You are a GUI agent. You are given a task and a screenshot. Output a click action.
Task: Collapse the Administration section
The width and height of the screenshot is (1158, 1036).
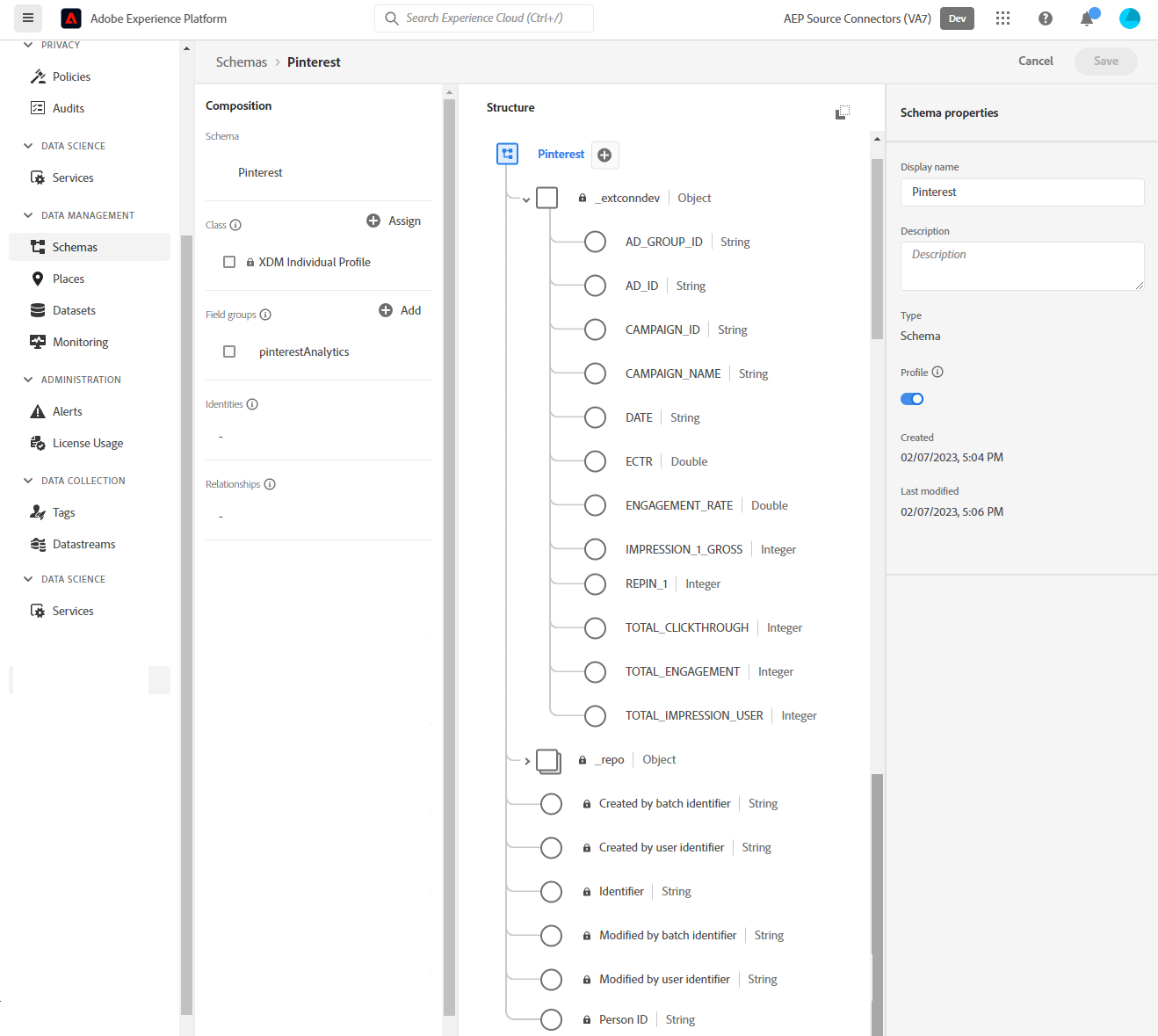click(x=28, y=380)
